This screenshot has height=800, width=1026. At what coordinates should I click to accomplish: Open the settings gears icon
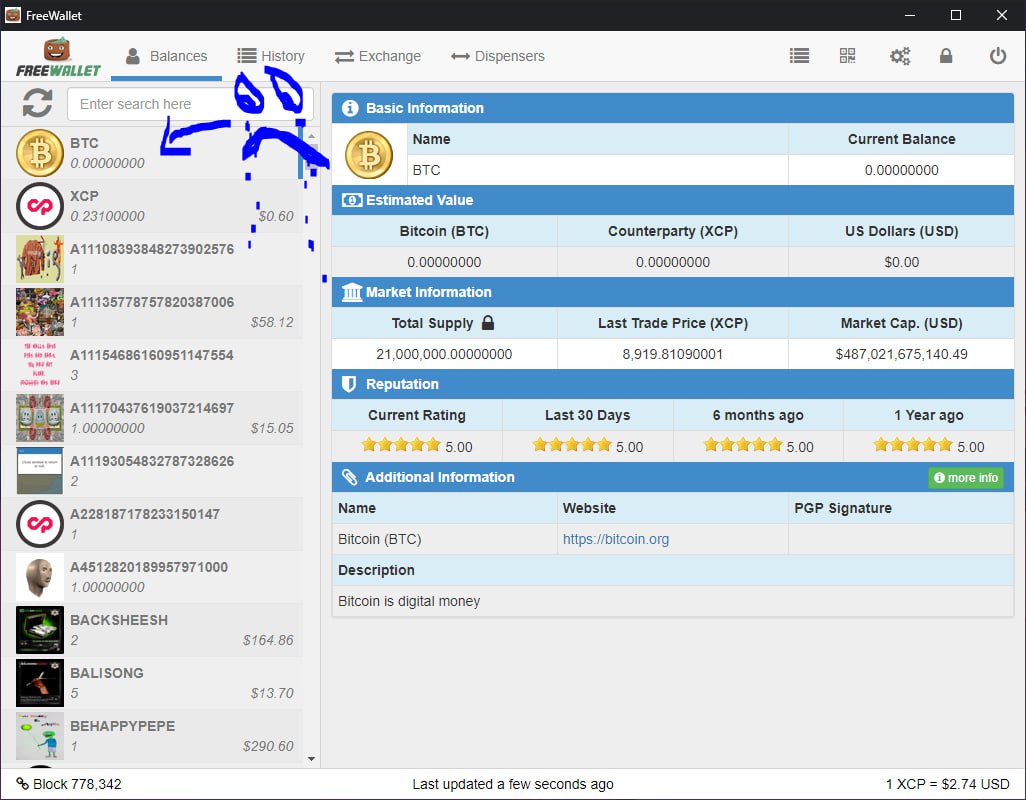[x=900, y=56]
